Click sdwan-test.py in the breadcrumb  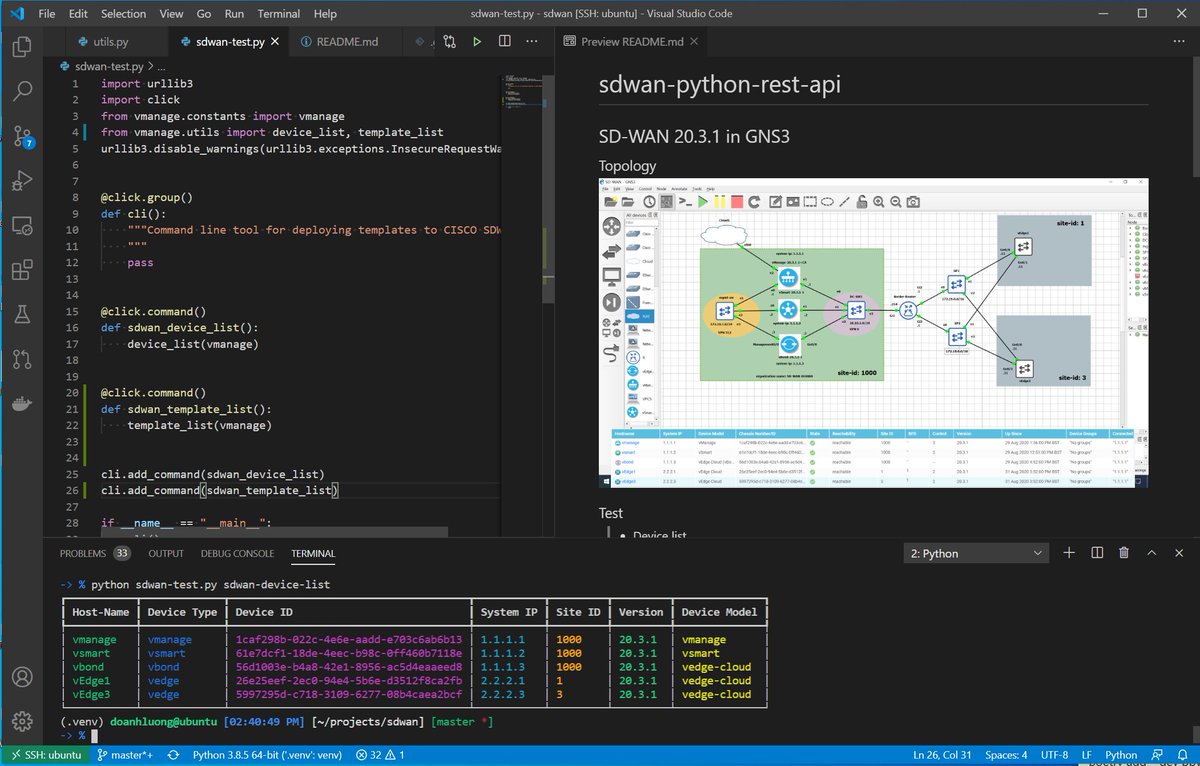coord(107,66)
